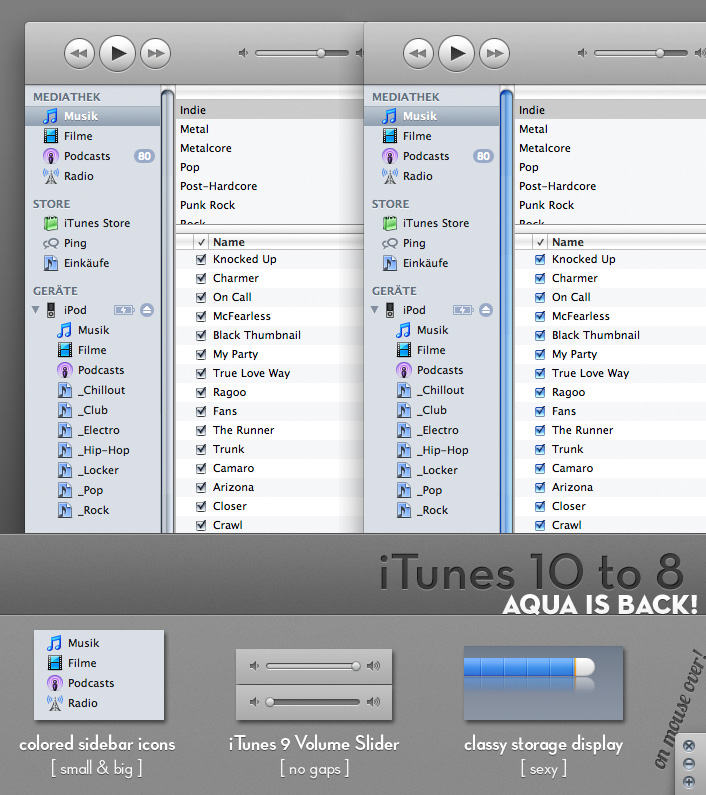Select Metalcore genre in left window
The width and height of the screenshot is (706, 795).
click(270, 148)
